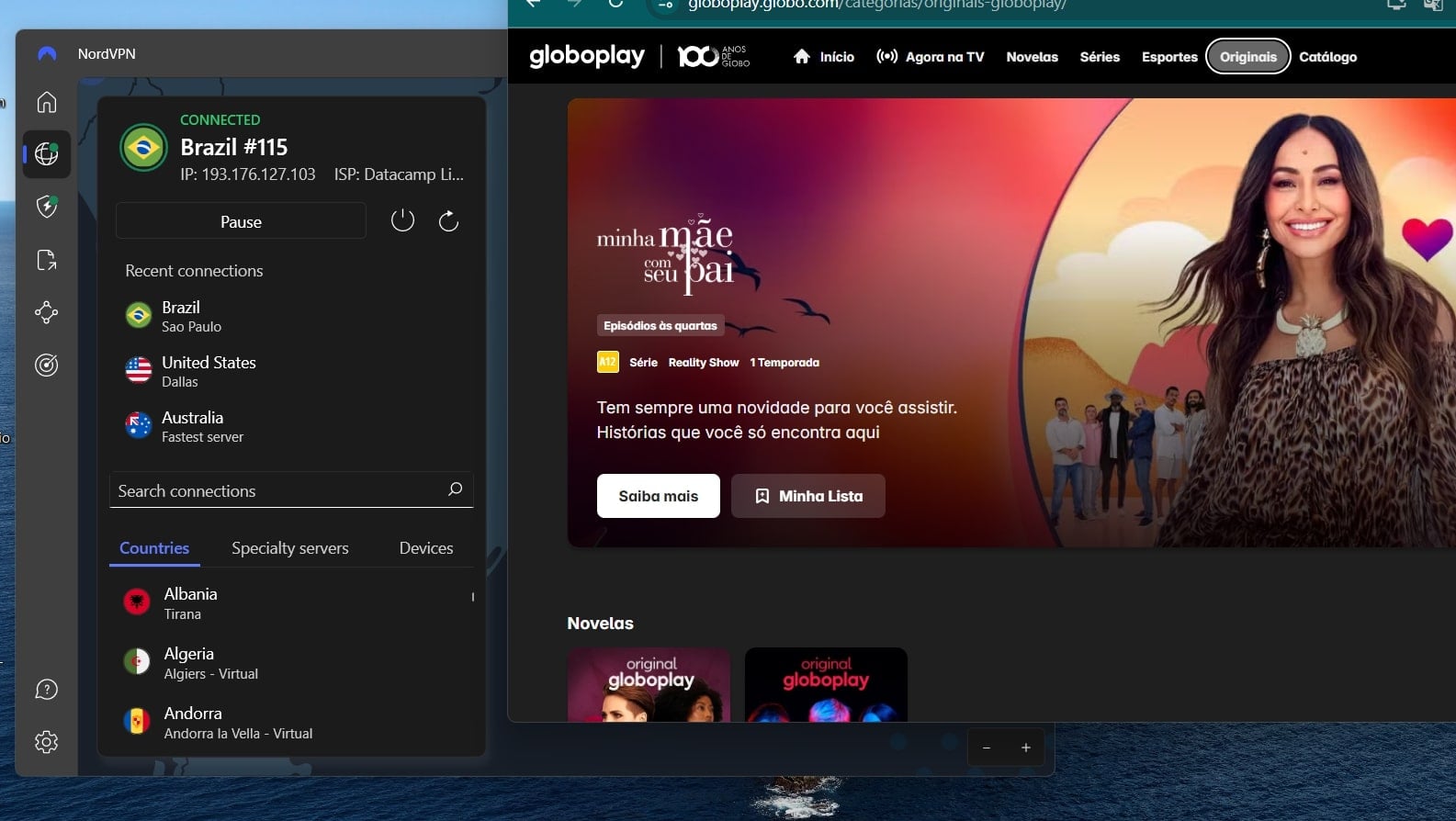Select Albania Tirana from country list

(291, 603)
